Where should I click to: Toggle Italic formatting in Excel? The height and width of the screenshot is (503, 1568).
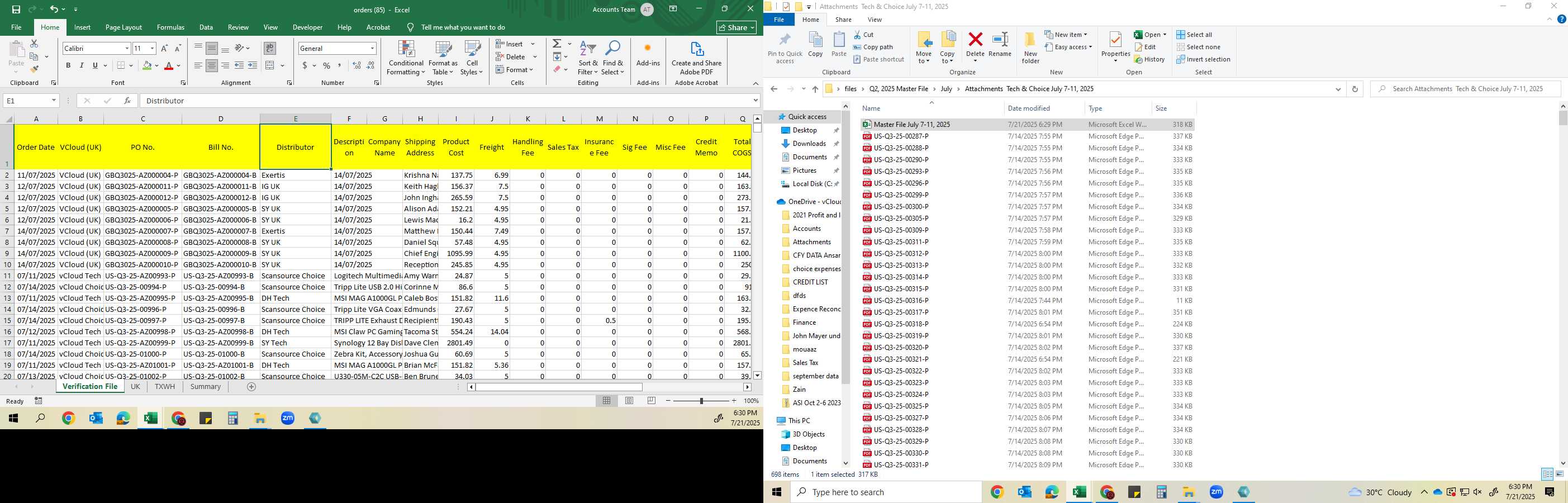[x=82, y=66]
